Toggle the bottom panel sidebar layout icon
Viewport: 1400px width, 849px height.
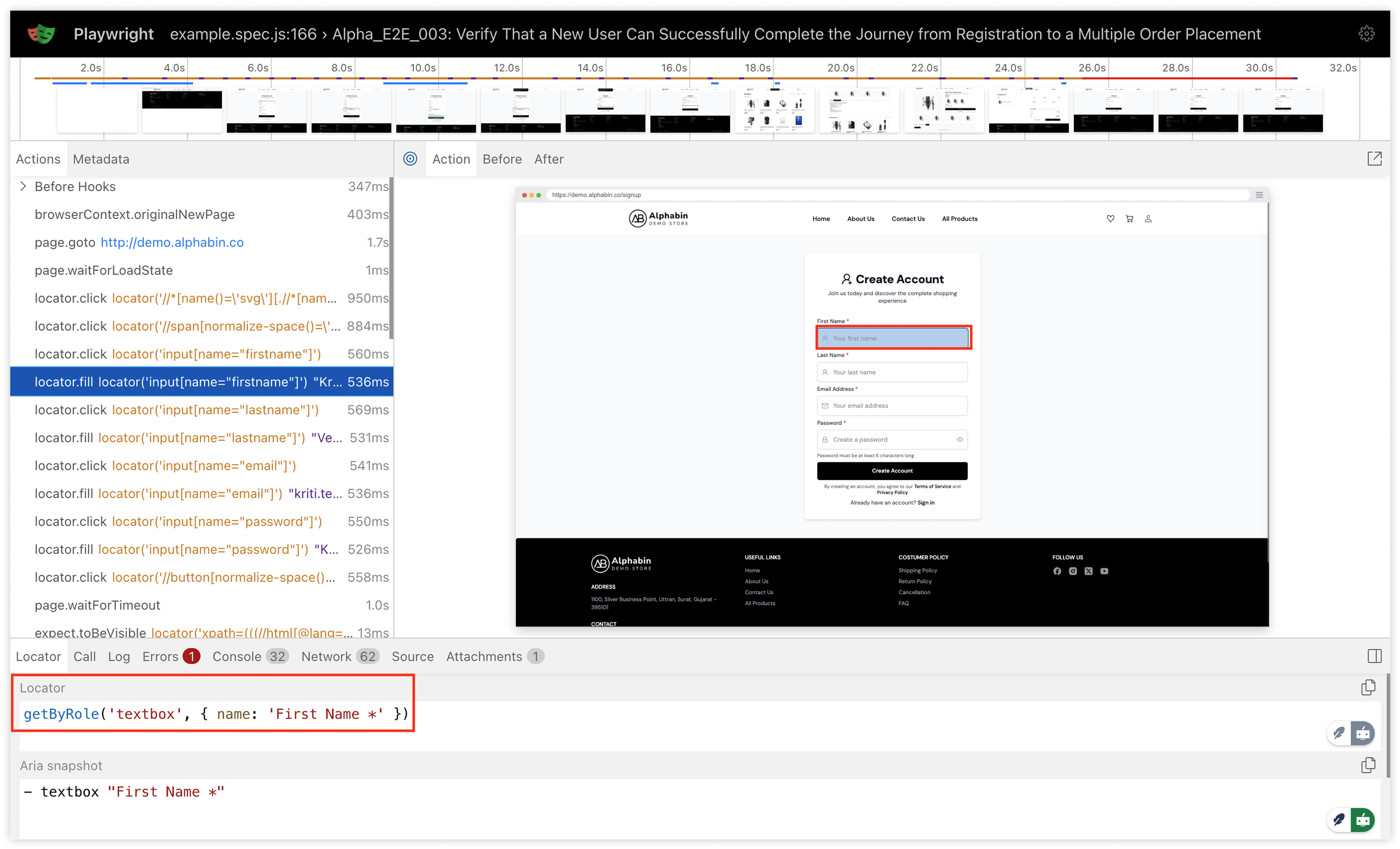coord(1374,656)
